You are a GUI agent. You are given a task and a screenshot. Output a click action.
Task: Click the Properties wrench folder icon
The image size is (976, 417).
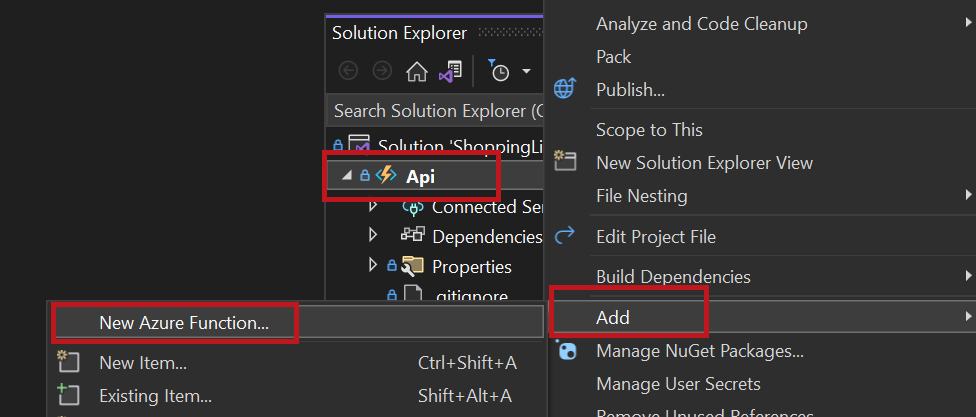[x=413, y=266]
